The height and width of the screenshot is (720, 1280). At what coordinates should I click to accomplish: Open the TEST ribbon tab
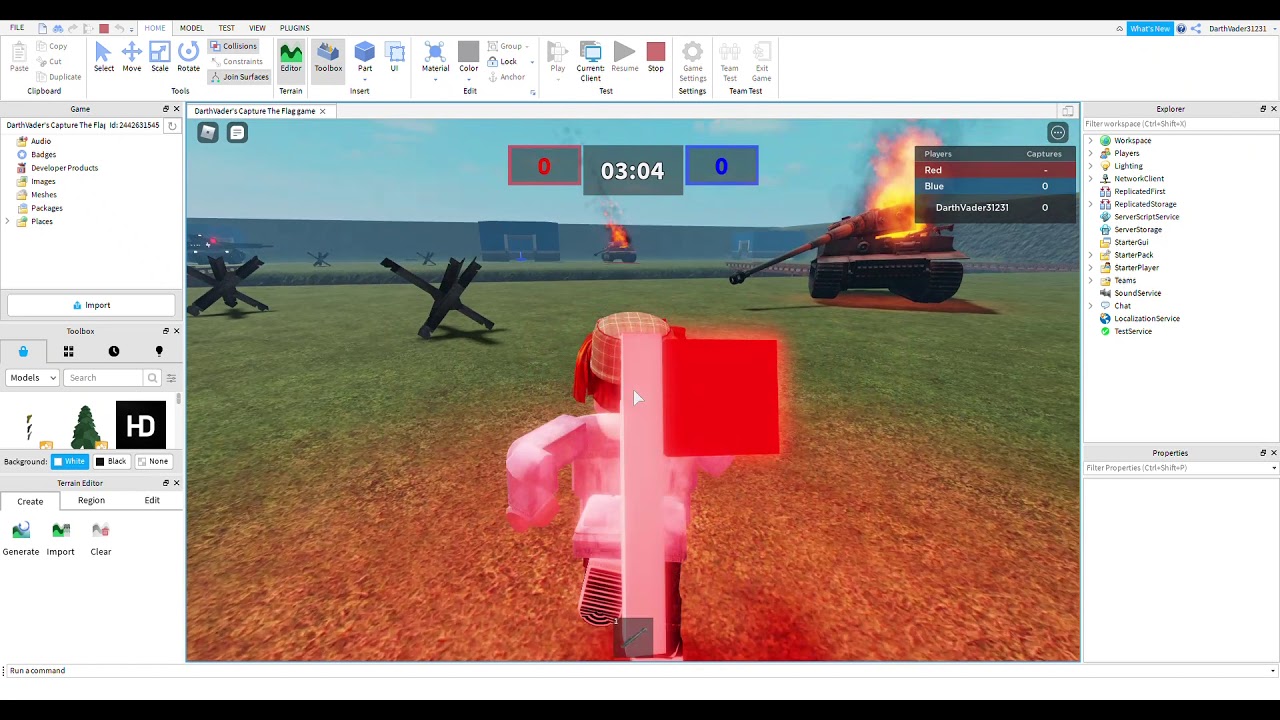click(227, 28)
